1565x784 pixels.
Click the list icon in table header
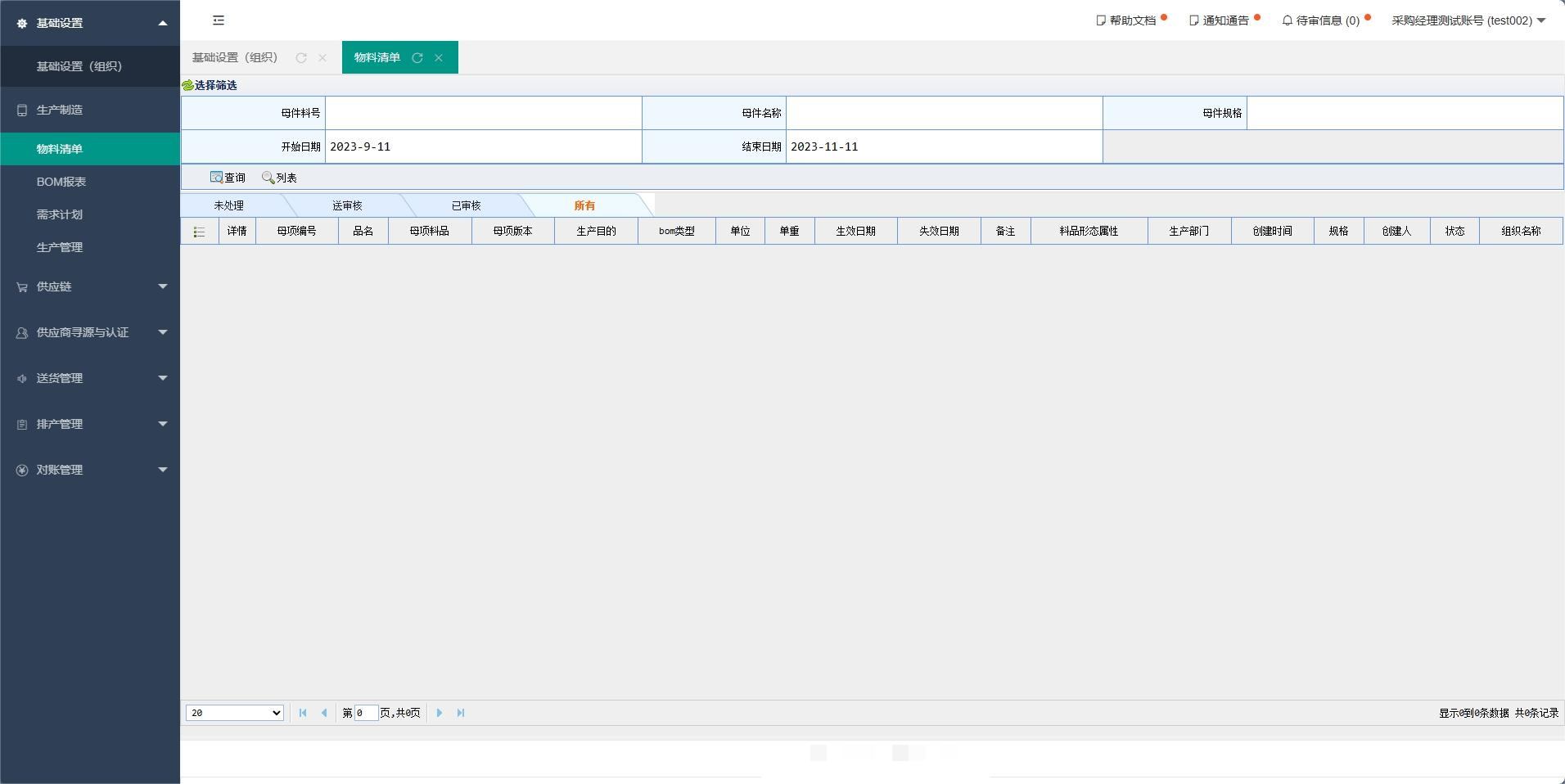point(199,232)
